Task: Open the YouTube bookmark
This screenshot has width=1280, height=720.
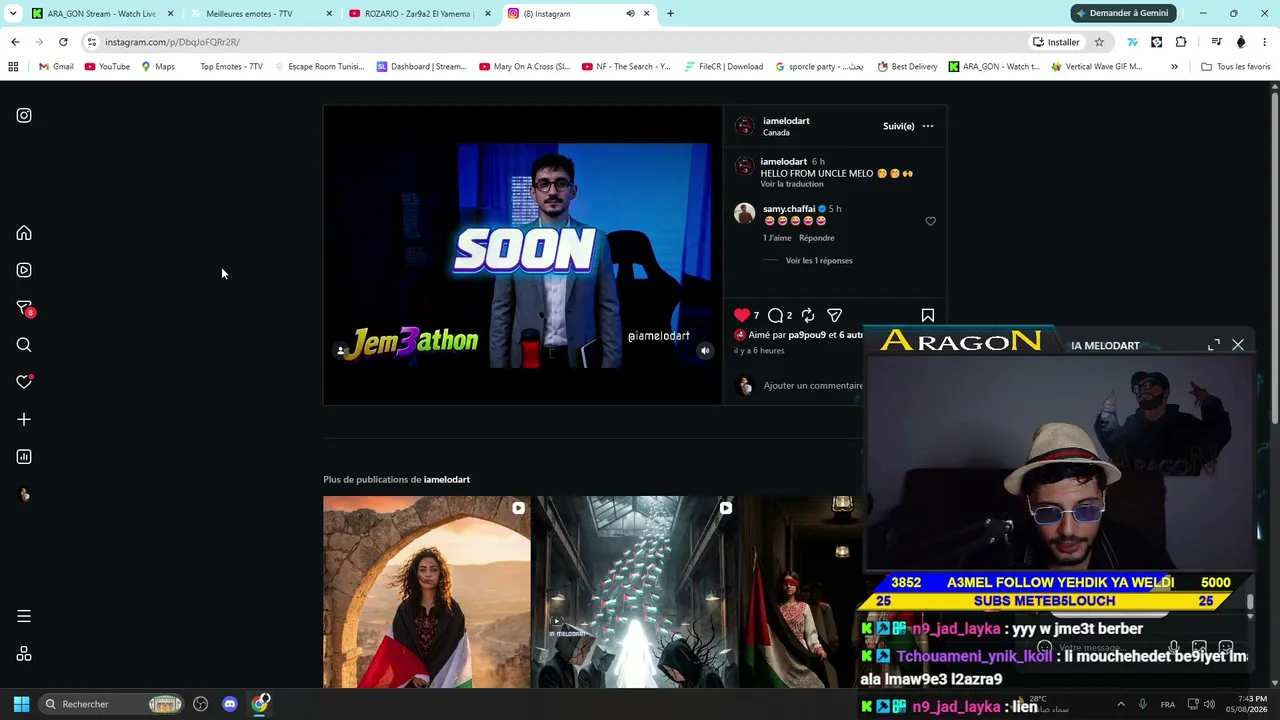Action: coord(107,67)
